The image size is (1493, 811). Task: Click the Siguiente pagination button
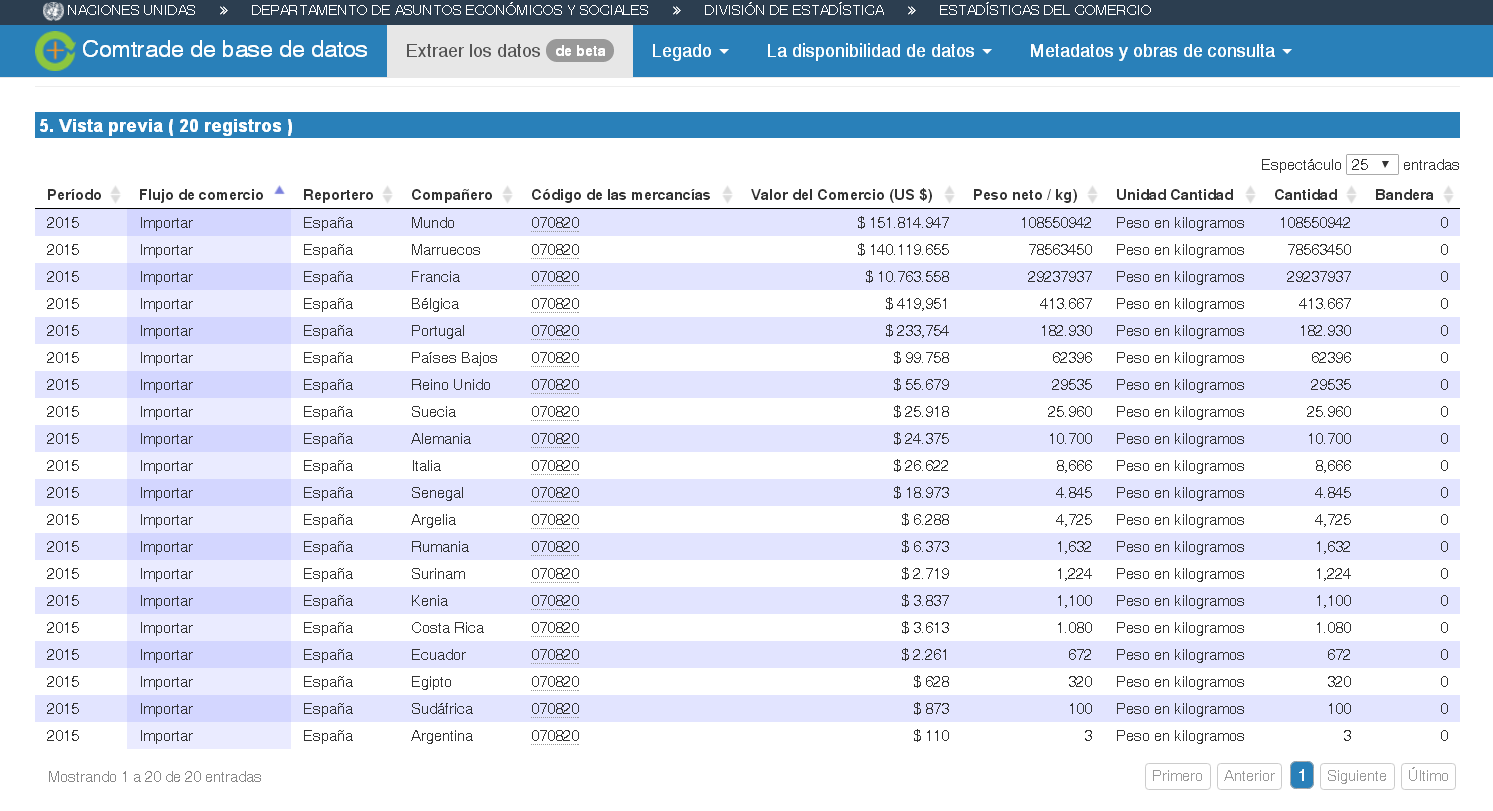pos(1357,776)
